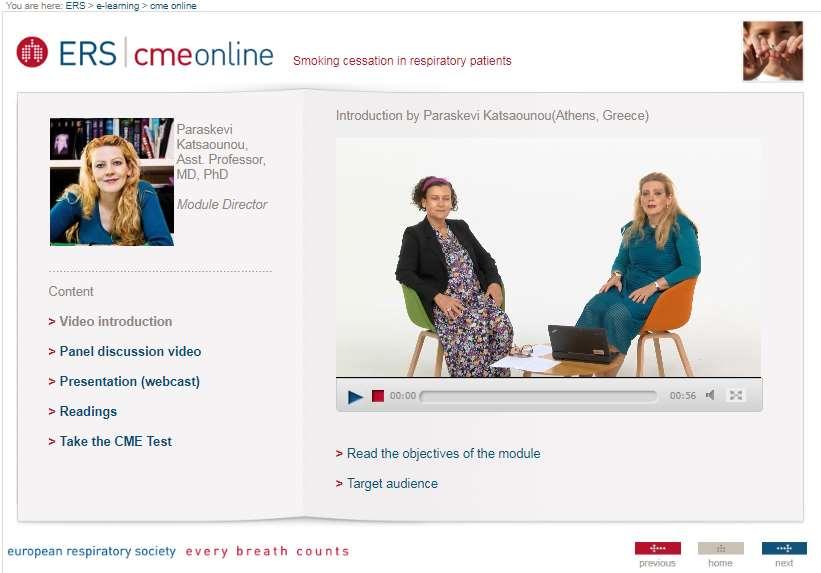Select Take the CME Test
Screen dimensions: 821x573
pyautogui.click(x=116, y=442)
